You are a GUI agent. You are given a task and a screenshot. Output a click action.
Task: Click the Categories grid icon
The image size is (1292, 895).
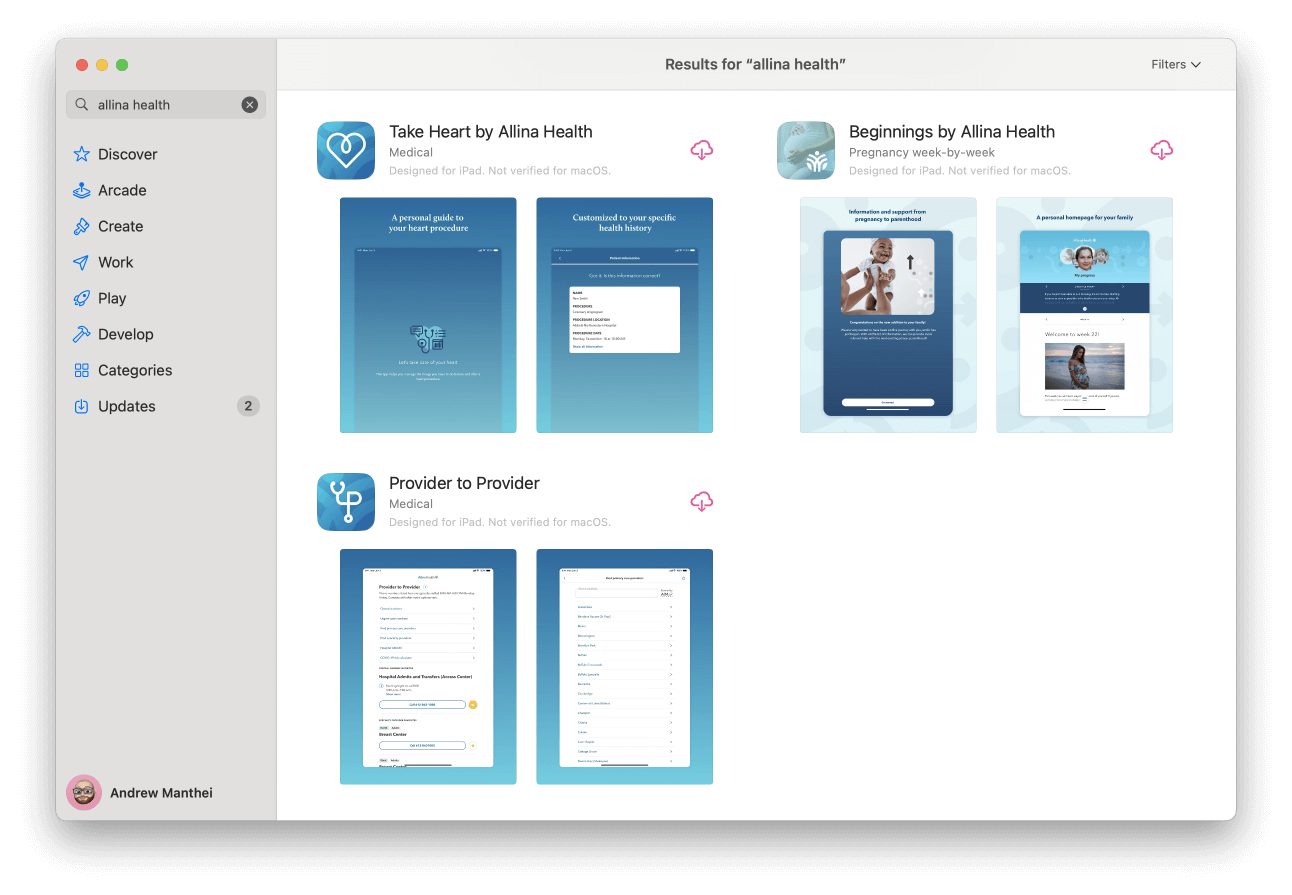point(82,370)
